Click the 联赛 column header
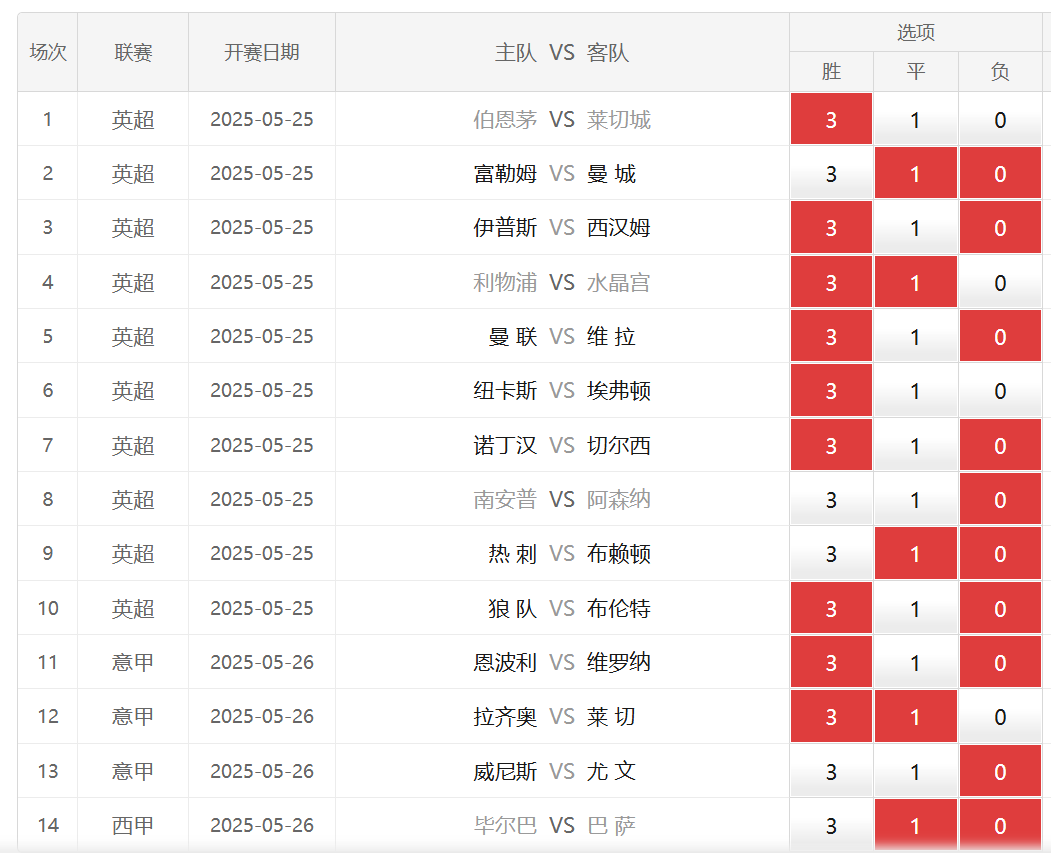Image resolution: width=1051 pixels, height=867 pixels. [x=133, y=52]
